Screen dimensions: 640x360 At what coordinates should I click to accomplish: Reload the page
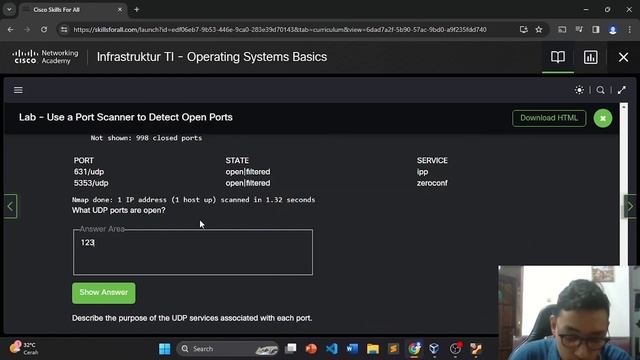tap(44, 29)
